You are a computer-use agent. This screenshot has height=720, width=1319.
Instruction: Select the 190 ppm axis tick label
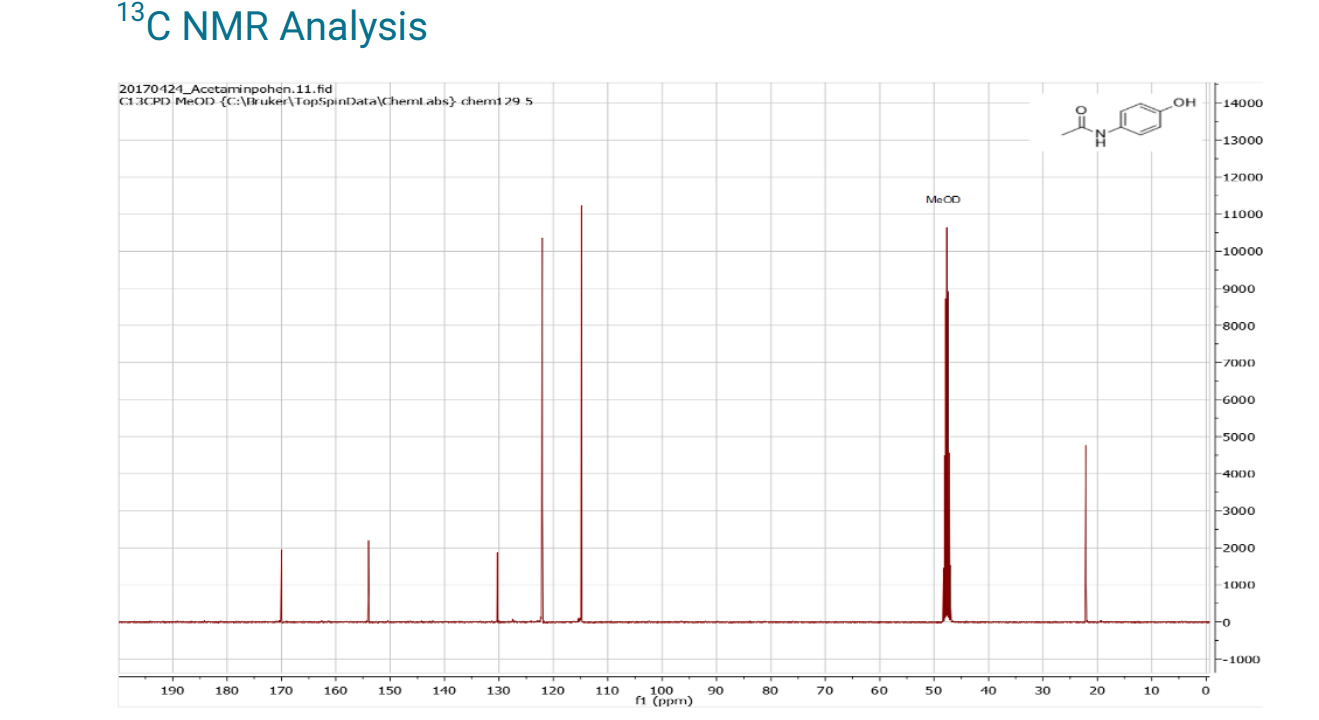[x=174, y=690]
